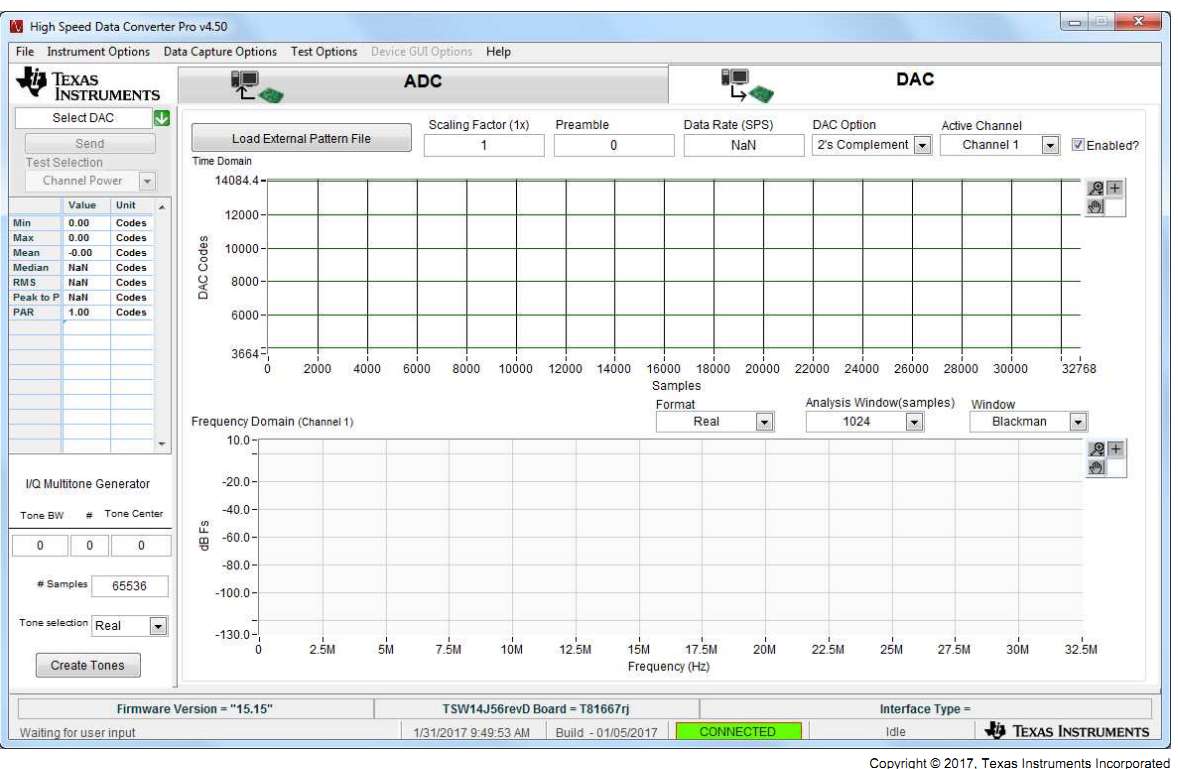Click the Load External Pattern File button
1178x769 pixels.
tap(301, 139)
